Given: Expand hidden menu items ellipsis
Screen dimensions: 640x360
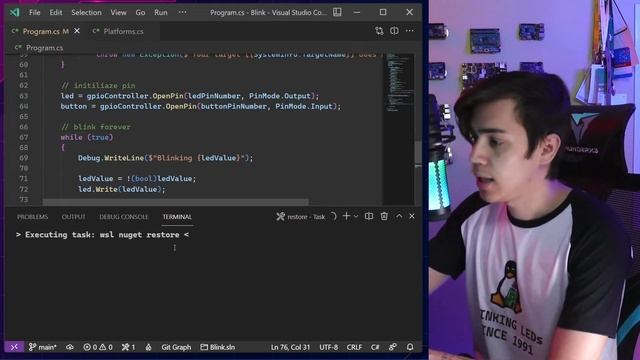Looking at the screenshot, I should 182,12.
